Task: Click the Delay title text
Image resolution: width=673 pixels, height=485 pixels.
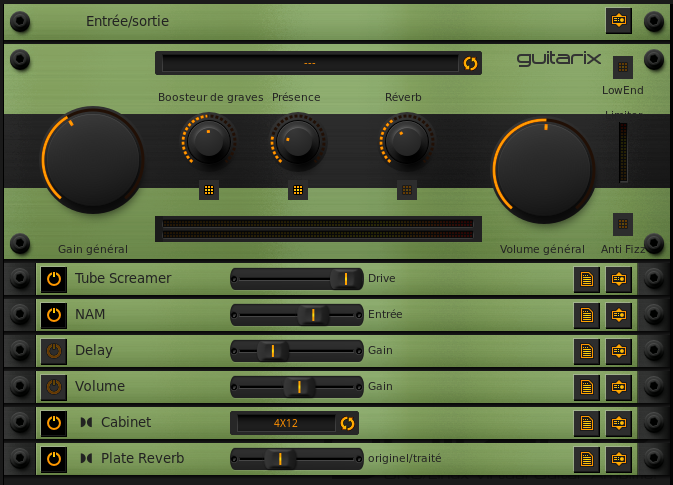Action: point(94,350)
